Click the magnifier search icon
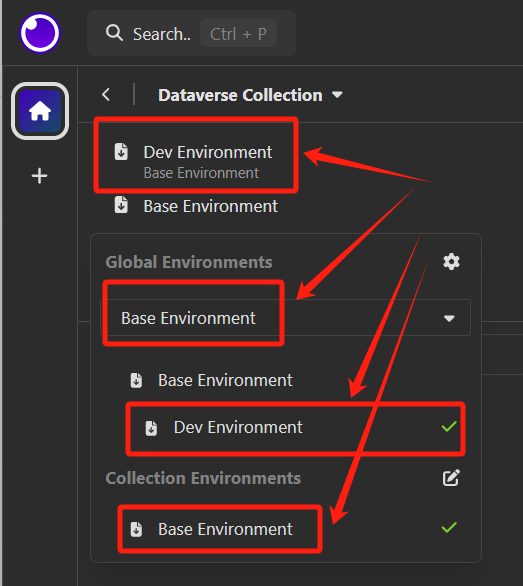The height and width of the screenshot is (586, 523). [x=114, y=33]
